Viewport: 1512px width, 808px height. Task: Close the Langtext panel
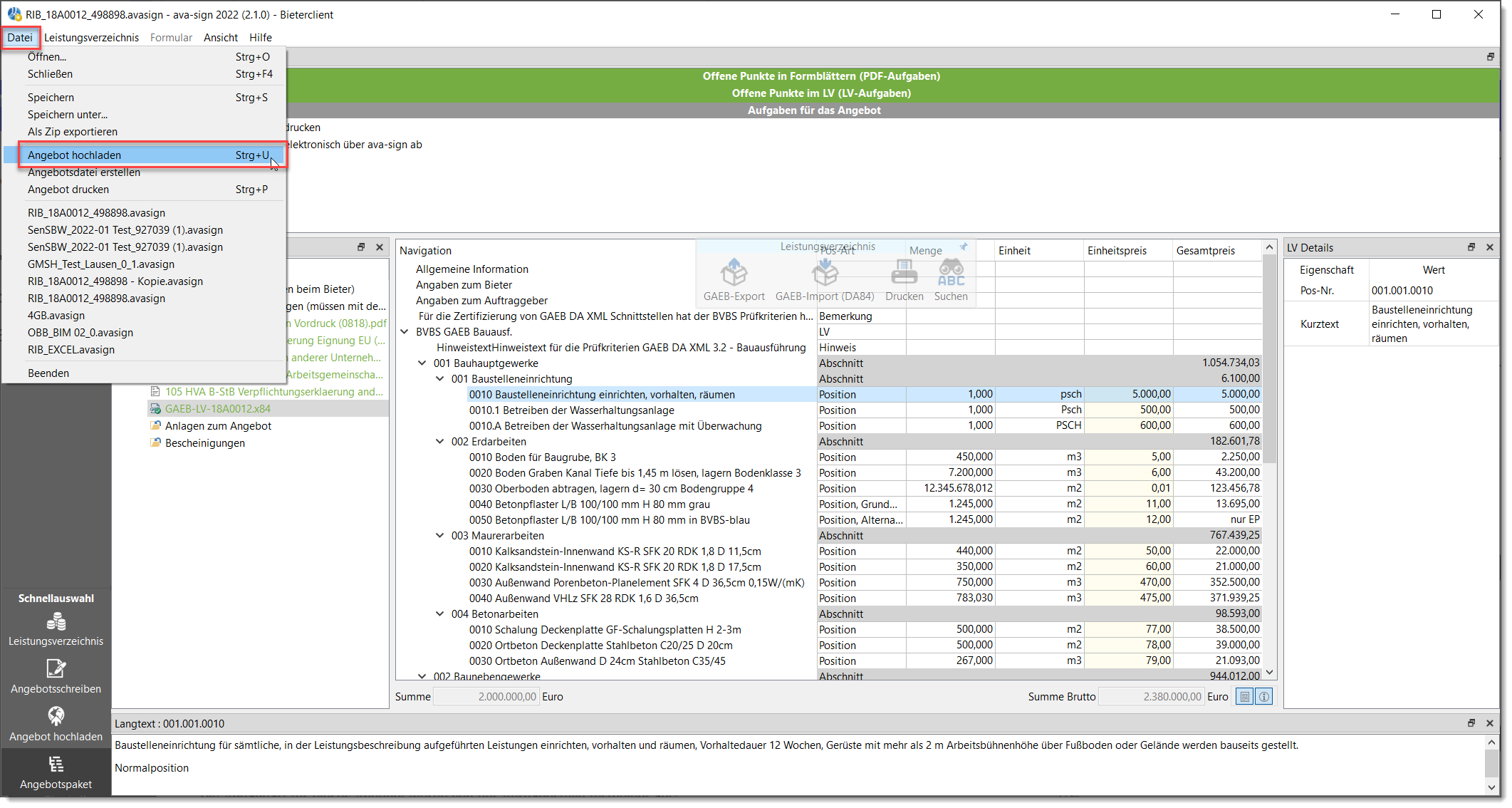tap(1490, 723)
